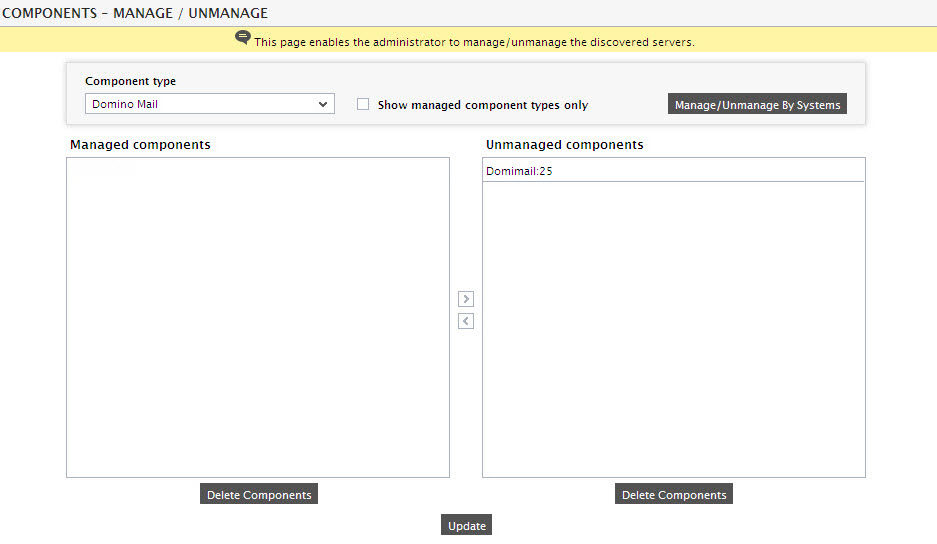The height and width of the screenshot is (544, 937).
Task: Open Manage/Unmanage By Systems
Action: (x=757, y=104)
